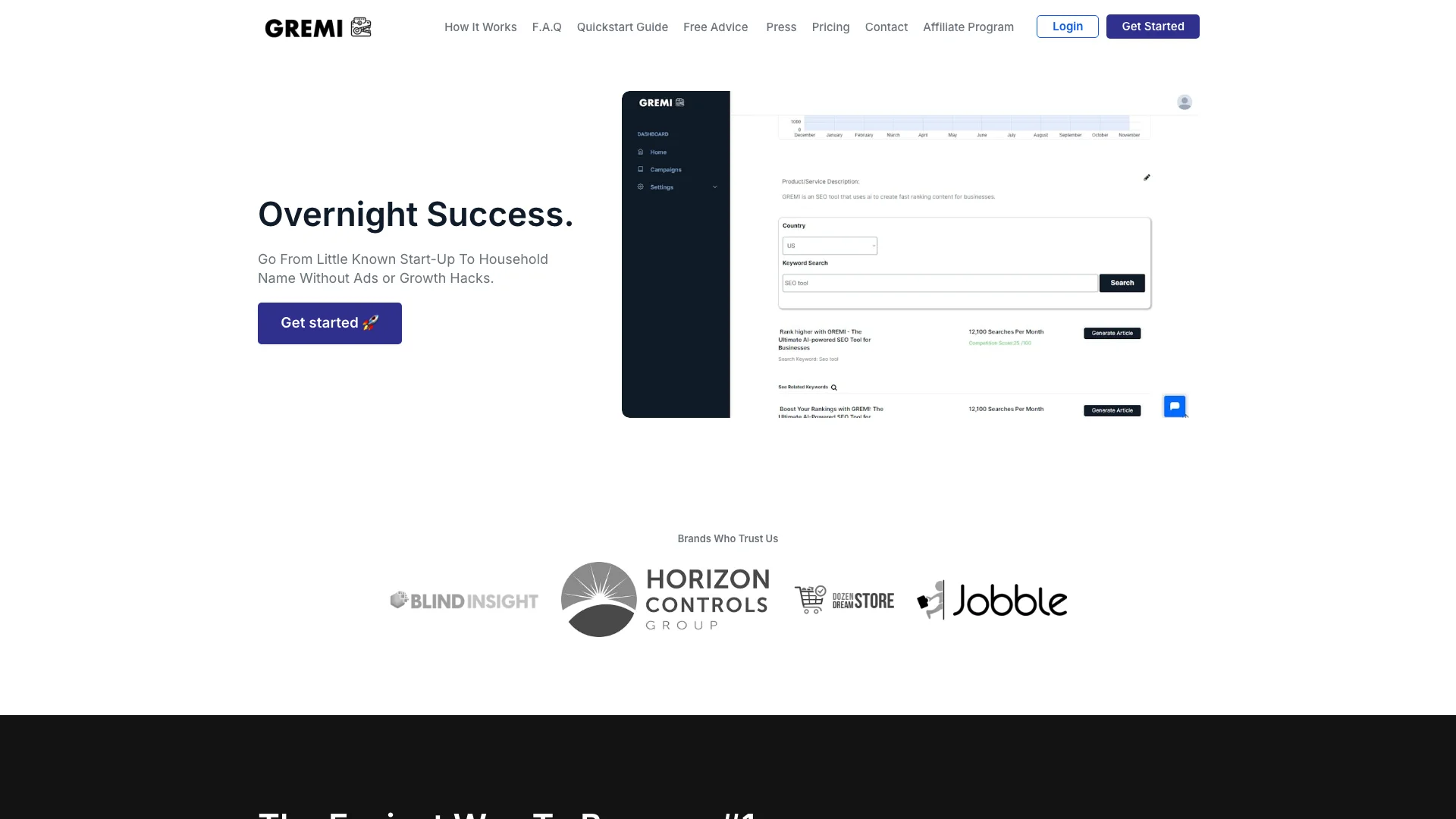Click the Get Started button

pos(1152,25)
